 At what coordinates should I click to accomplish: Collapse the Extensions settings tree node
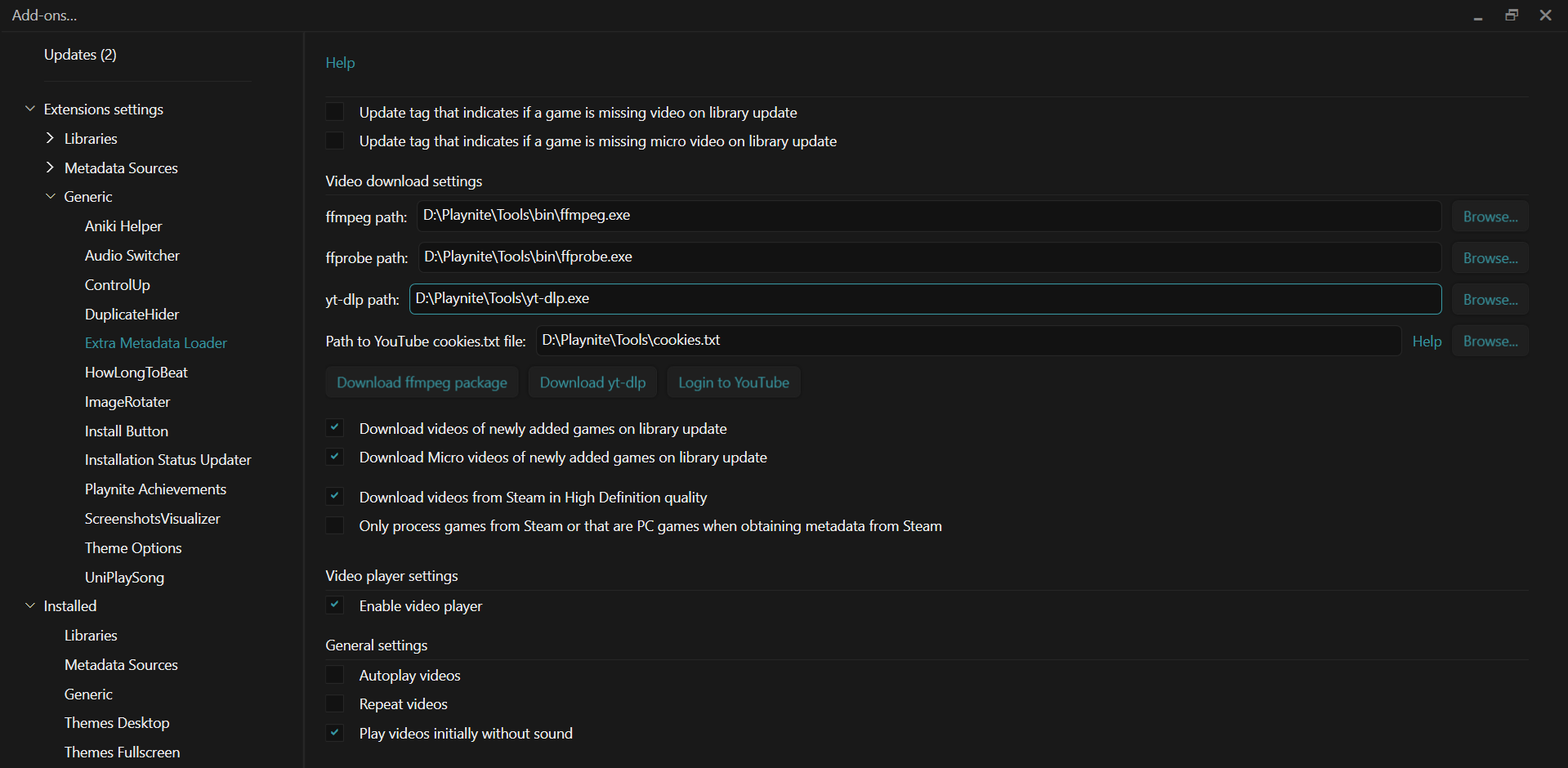(30, 109)
